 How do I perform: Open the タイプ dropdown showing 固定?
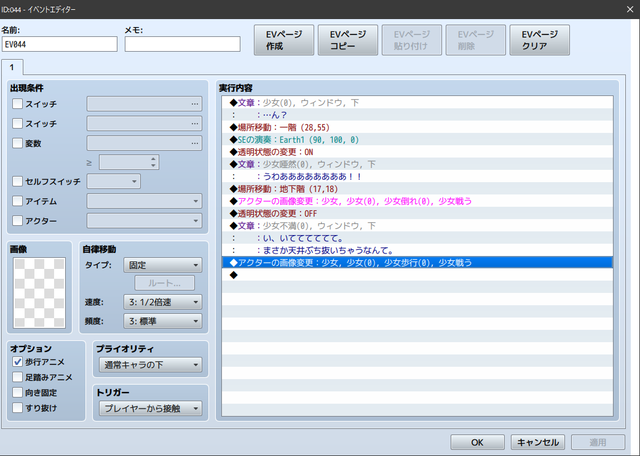pos(162,265)
